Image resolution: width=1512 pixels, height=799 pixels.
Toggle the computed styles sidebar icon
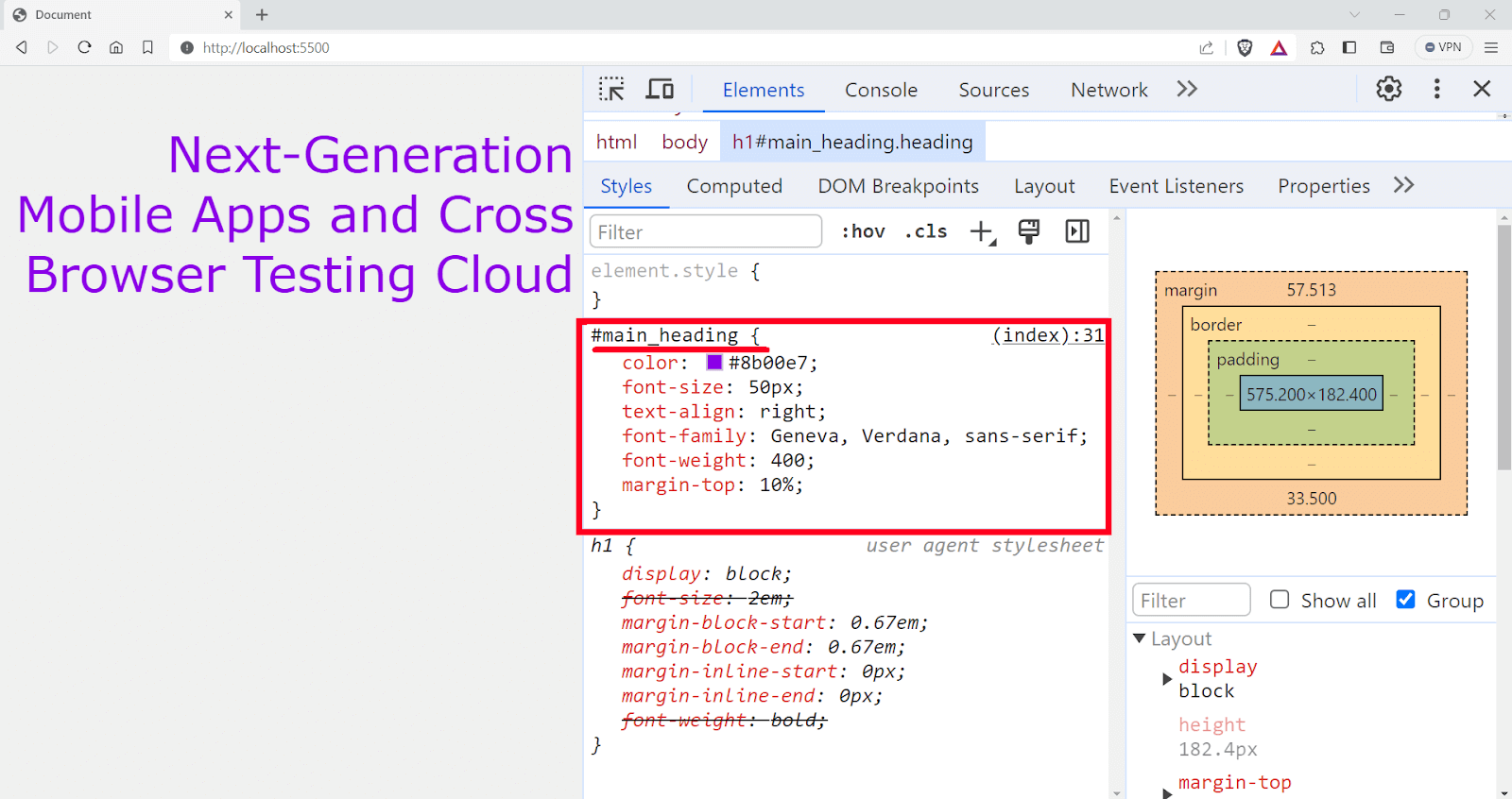(x=1077, y=232)
